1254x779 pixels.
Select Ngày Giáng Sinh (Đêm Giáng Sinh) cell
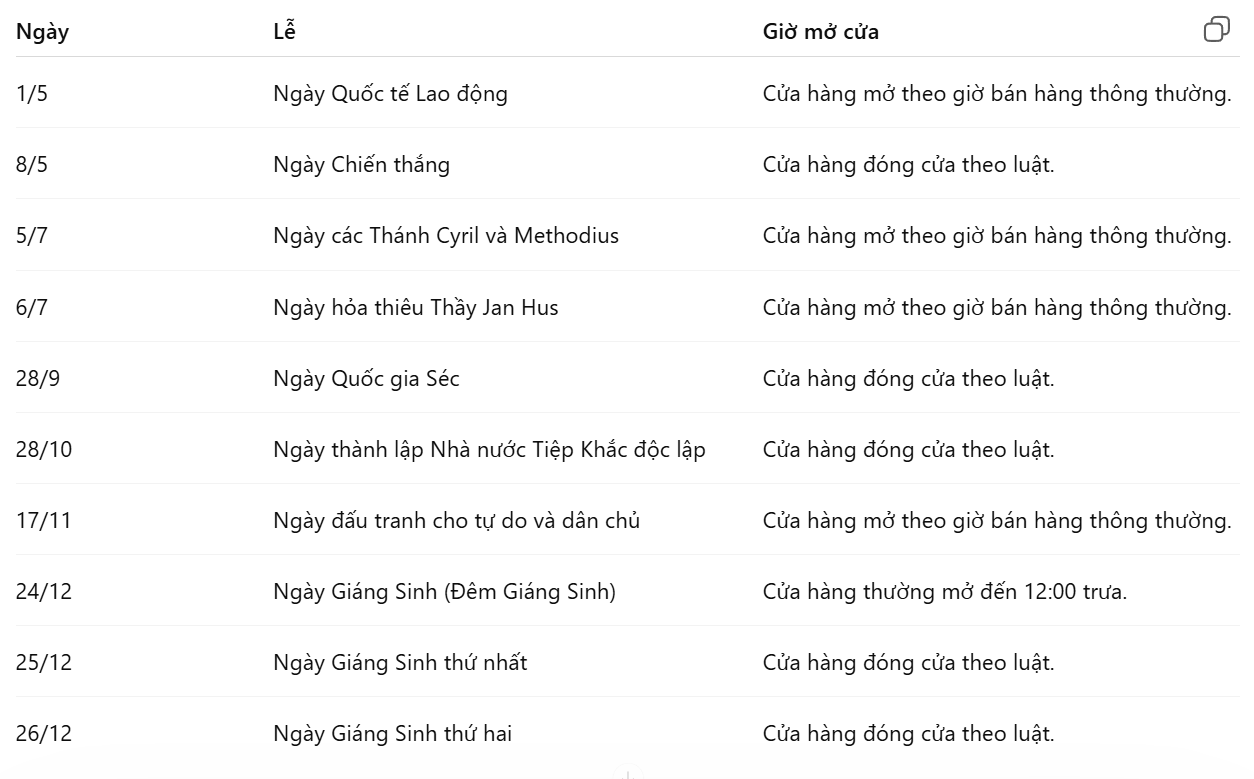[444, 592]
